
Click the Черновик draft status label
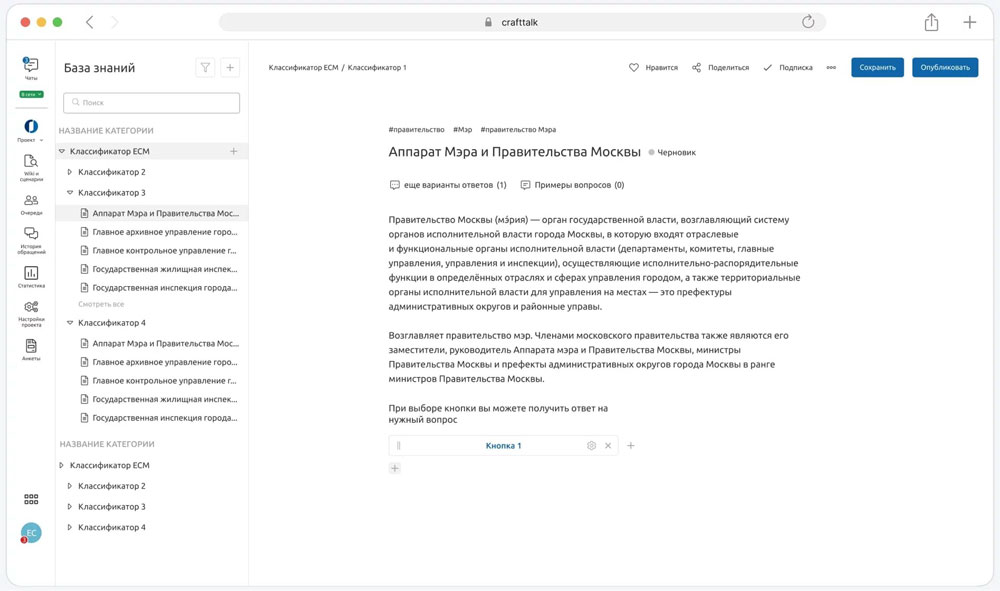(x=672, y=153)
